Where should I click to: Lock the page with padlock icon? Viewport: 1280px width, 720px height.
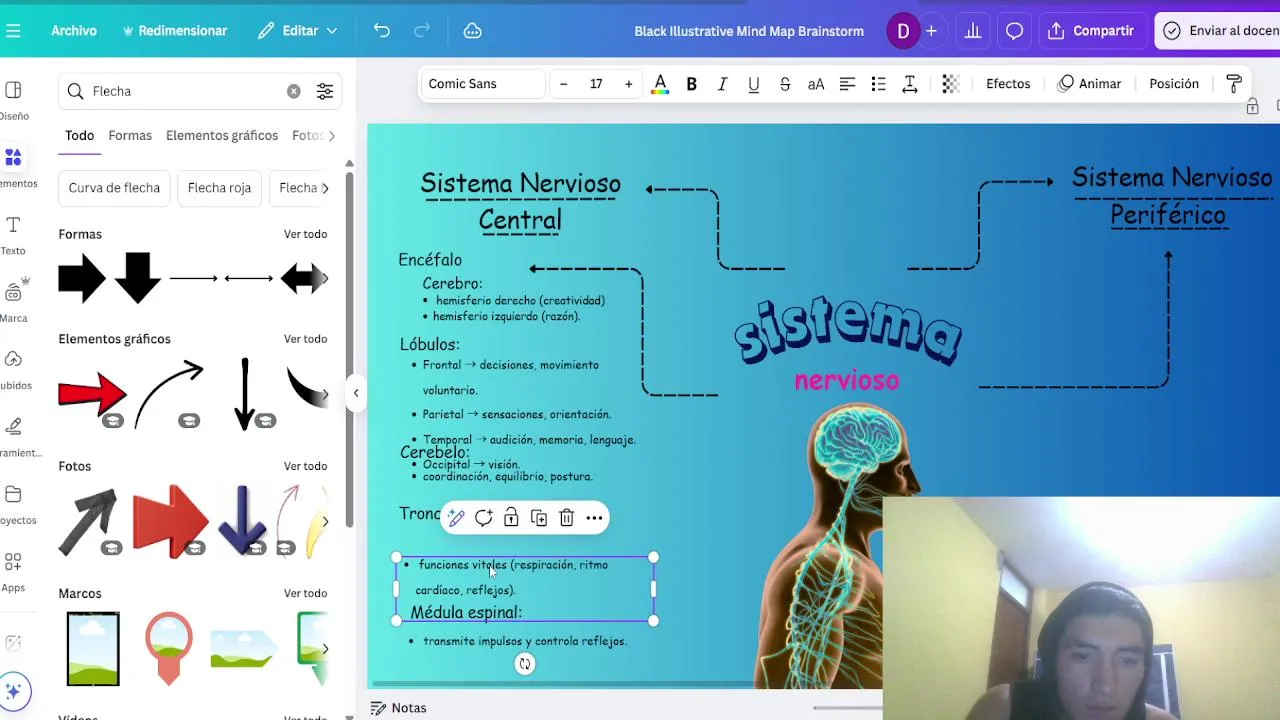(1252, 106)
